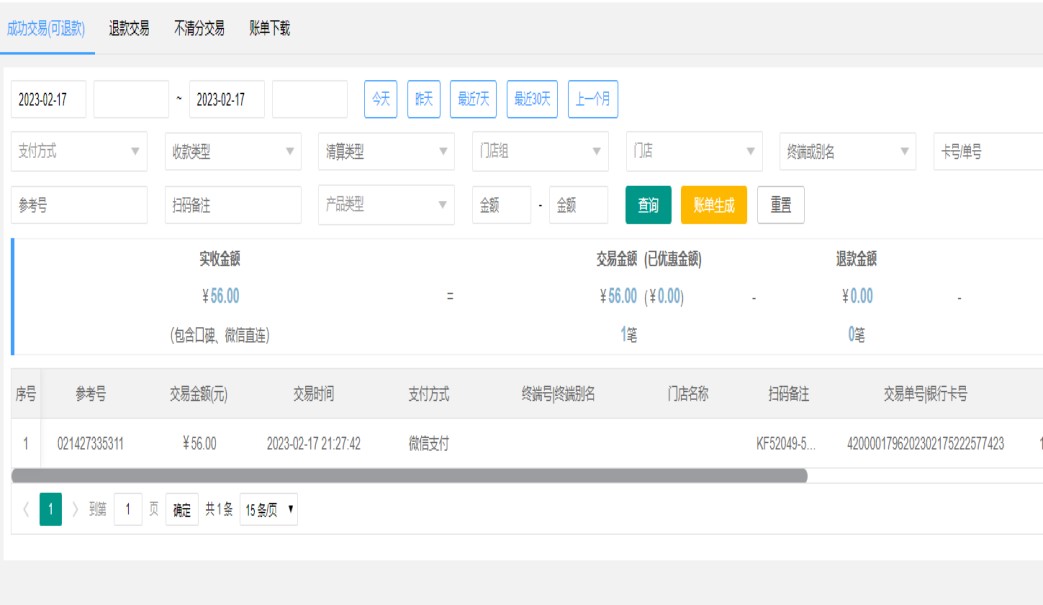Click the orange 账单生成 button

713,205
